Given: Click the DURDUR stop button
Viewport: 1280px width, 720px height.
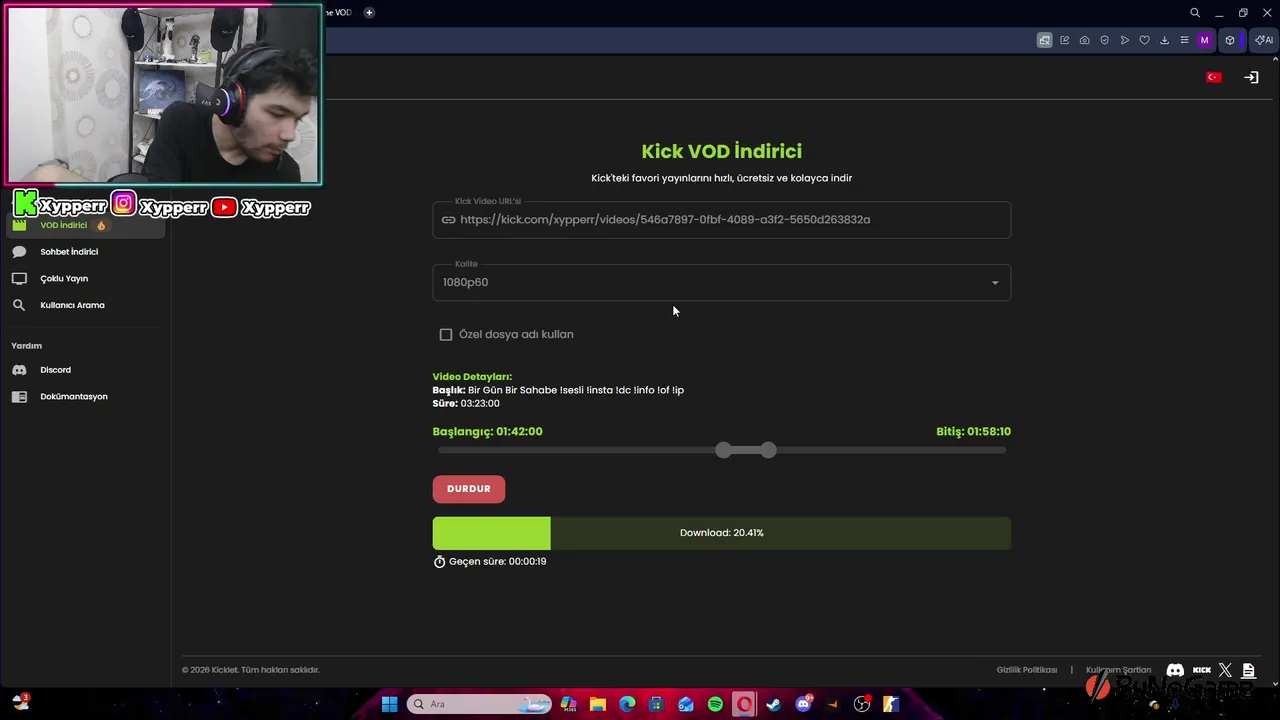Looking at the screenshot, I should point(469,488).
